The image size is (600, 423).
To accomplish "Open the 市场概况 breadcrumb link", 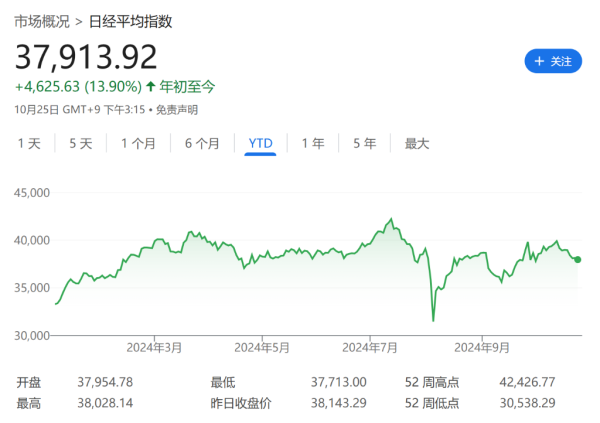I will tap(42, 21).
